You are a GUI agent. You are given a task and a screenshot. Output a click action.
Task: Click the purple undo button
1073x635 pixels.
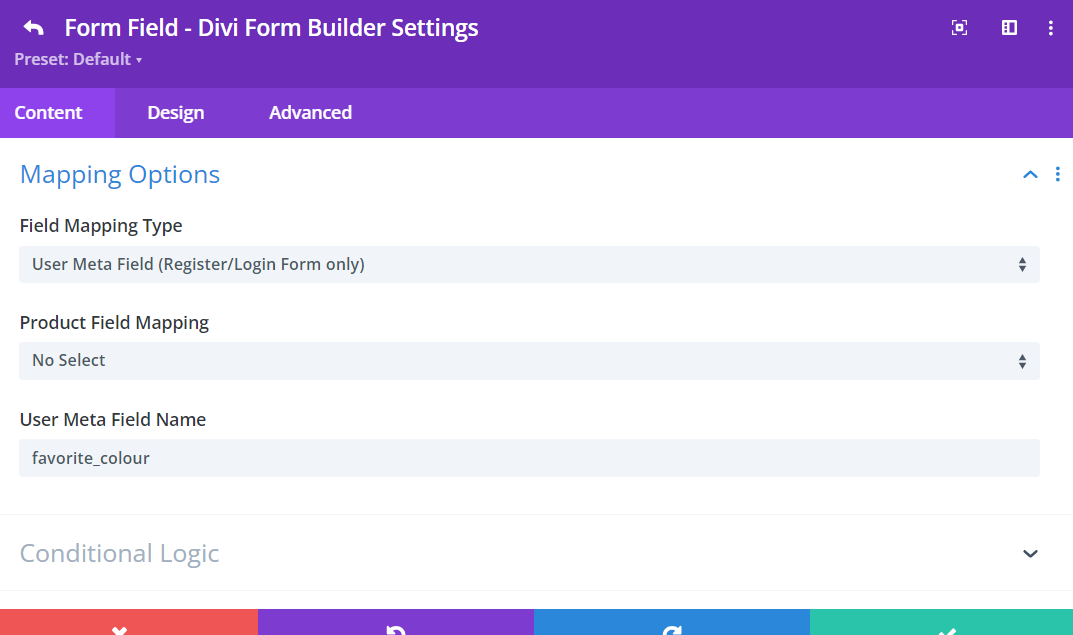tap(395, 624)
